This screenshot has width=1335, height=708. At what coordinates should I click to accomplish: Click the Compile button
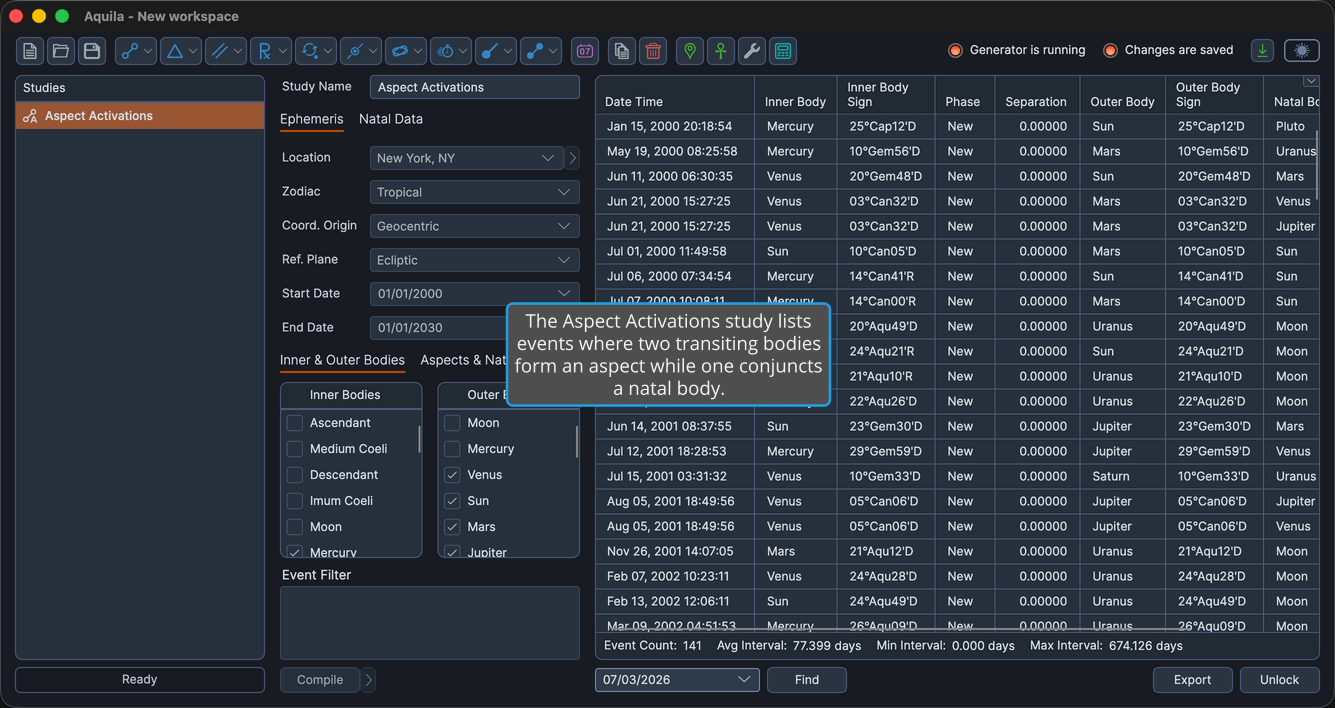pyautogui.click(x=320, y=680)
